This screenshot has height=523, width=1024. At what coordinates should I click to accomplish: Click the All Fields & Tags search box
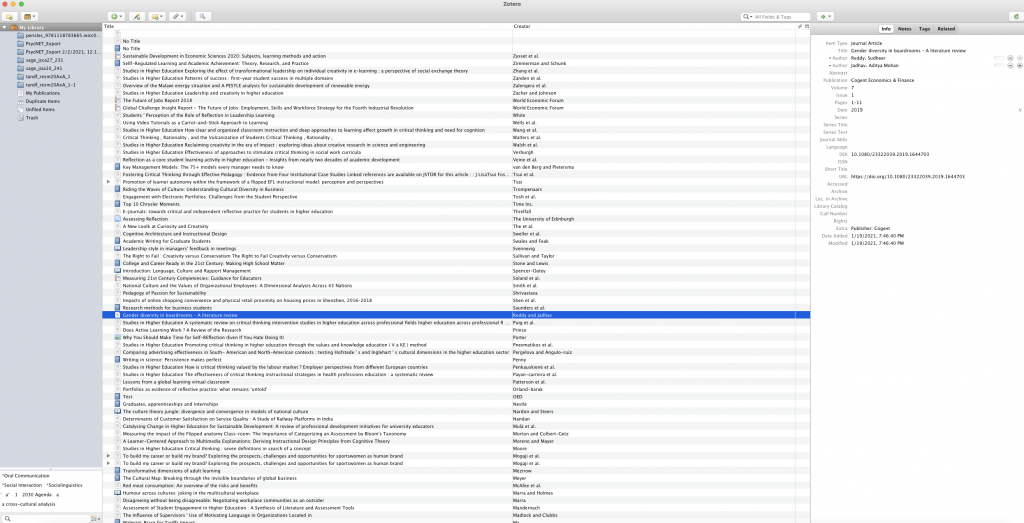click(780, 17)
